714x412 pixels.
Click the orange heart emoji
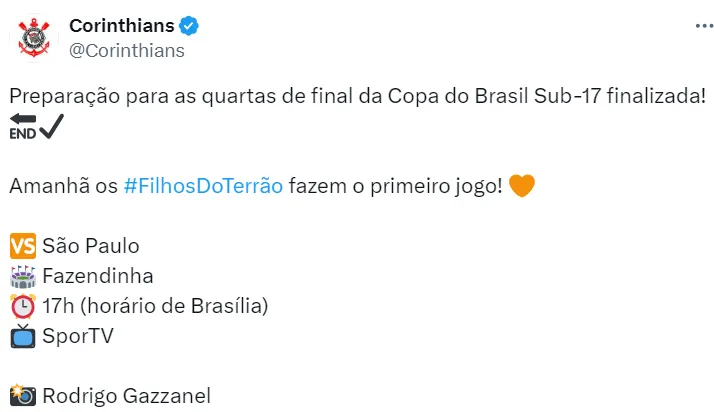(x=522, y=186)
